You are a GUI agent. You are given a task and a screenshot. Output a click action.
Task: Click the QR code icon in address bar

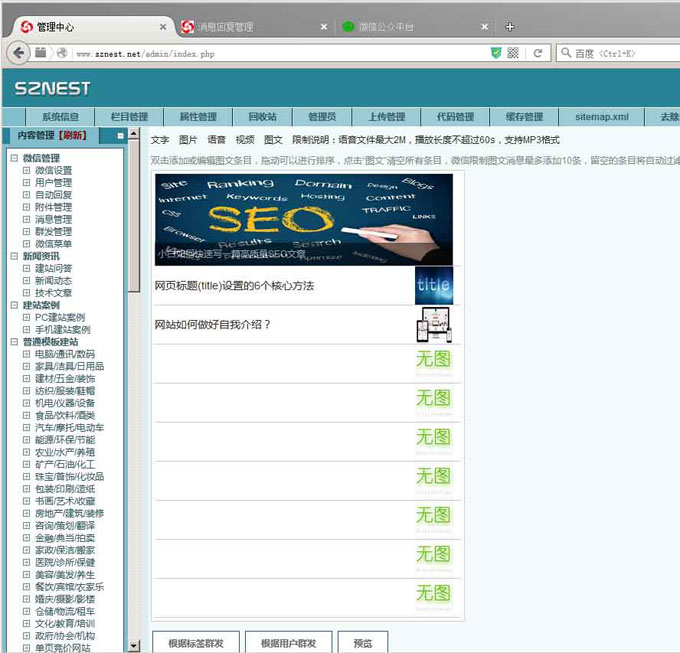click(513, 53)
